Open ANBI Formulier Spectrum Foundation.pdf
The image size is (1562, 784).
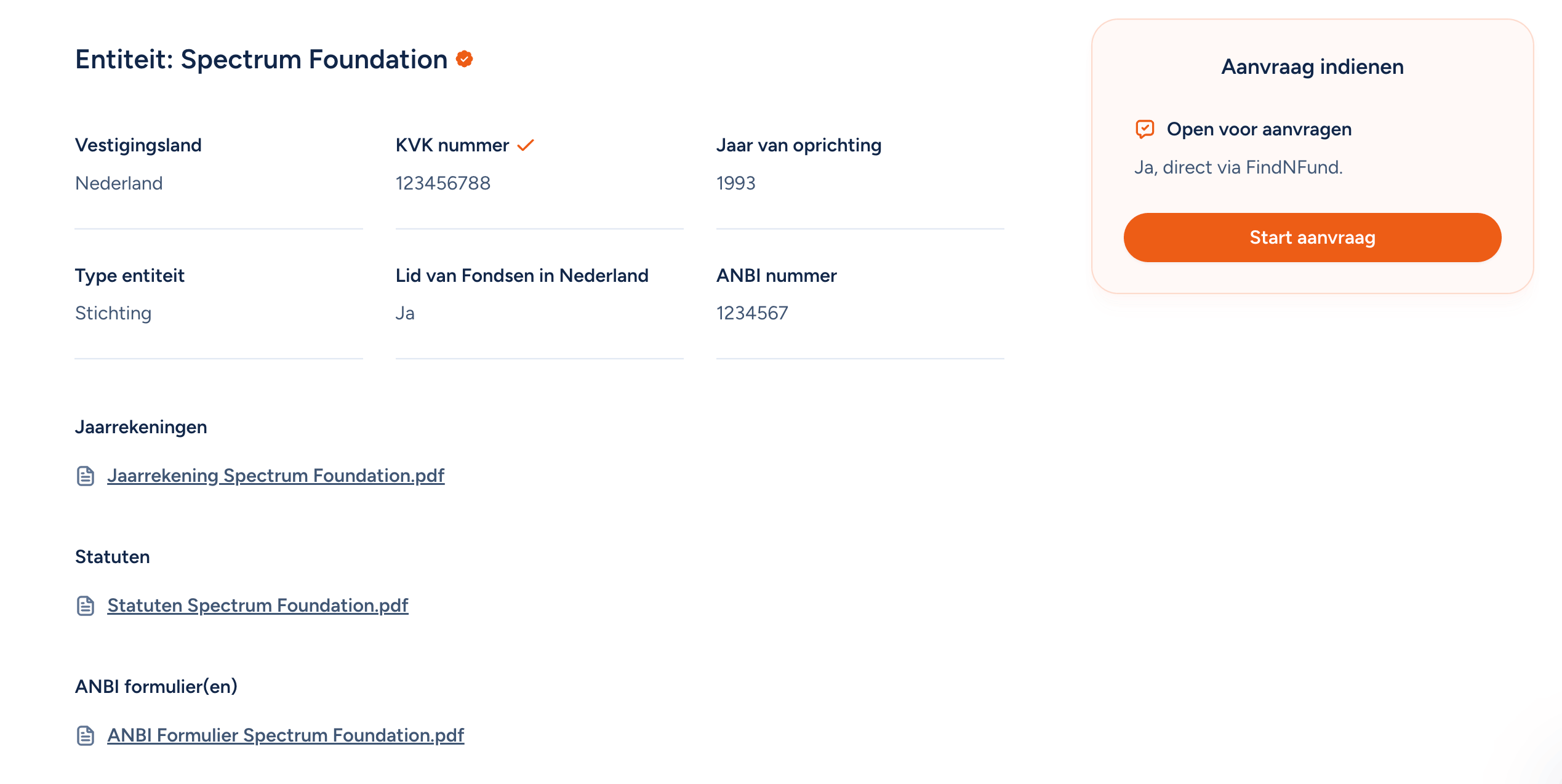pos(286,735)
